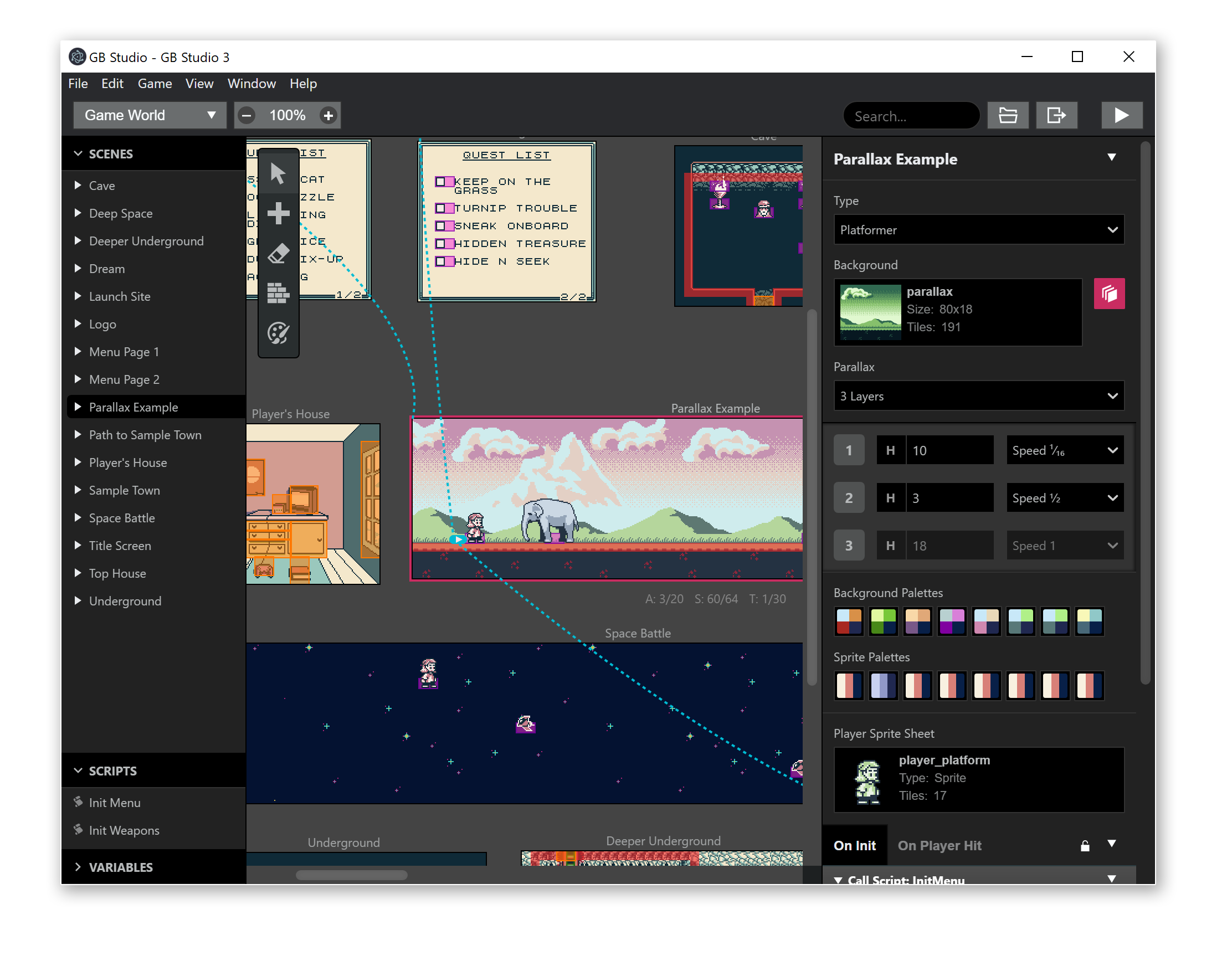Toggle parallax layer 2 button
The height and width of the screenshot is (966, 1232).
pyautogui.click(x=849, y=498)
